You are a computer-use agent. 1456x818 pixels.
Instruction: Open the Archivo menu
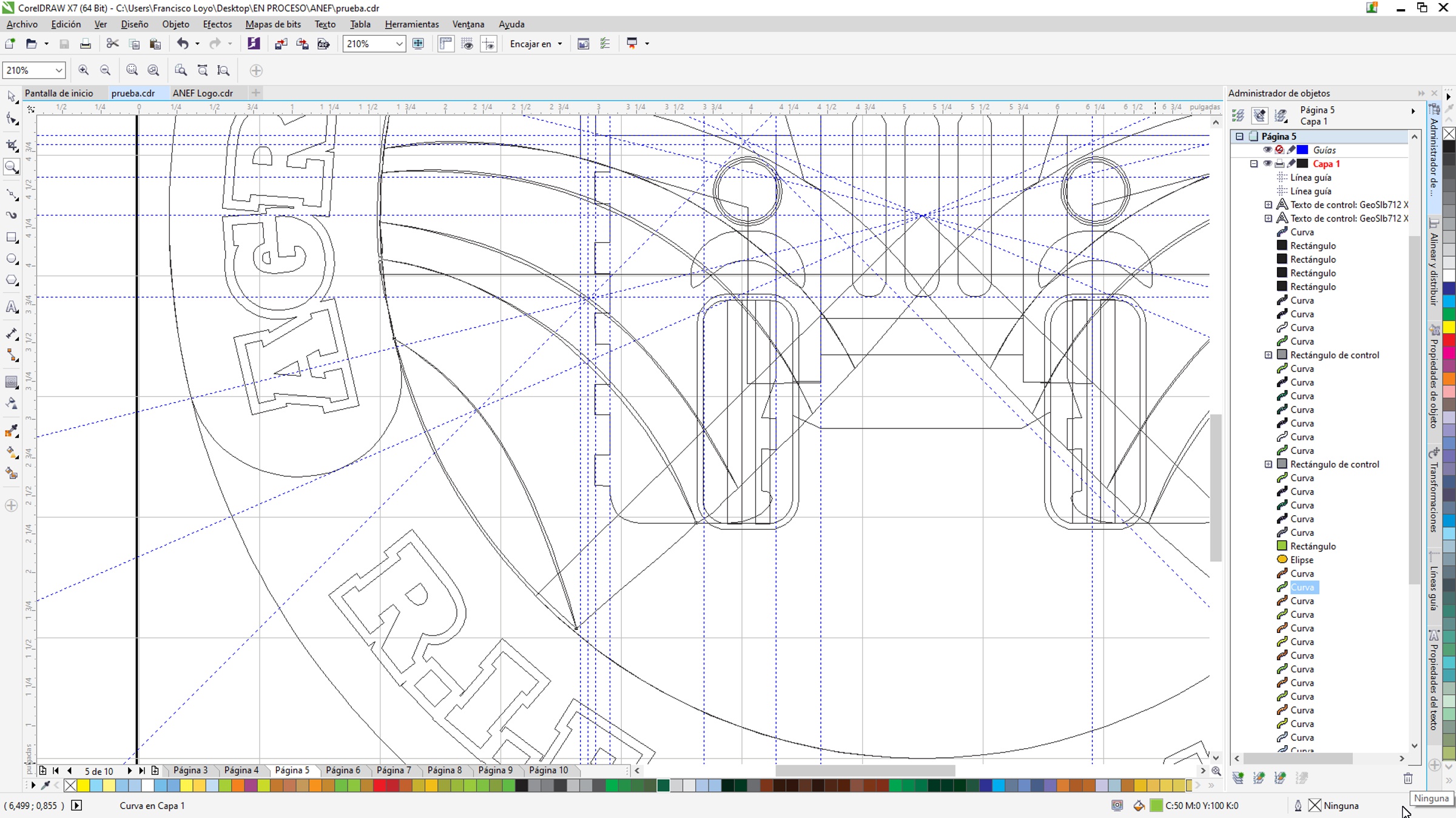pos(22,24)
